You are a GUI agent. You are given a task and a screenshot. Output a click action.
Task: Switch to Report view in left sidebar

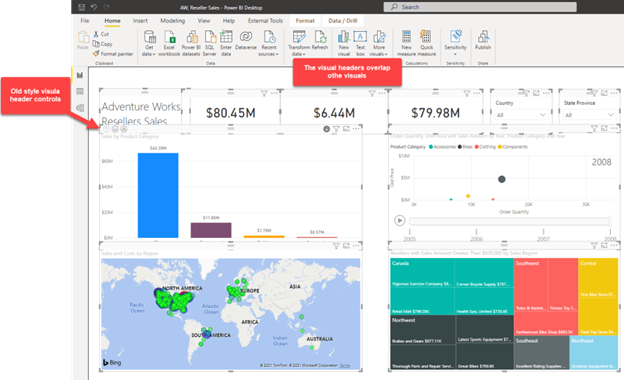80,75
